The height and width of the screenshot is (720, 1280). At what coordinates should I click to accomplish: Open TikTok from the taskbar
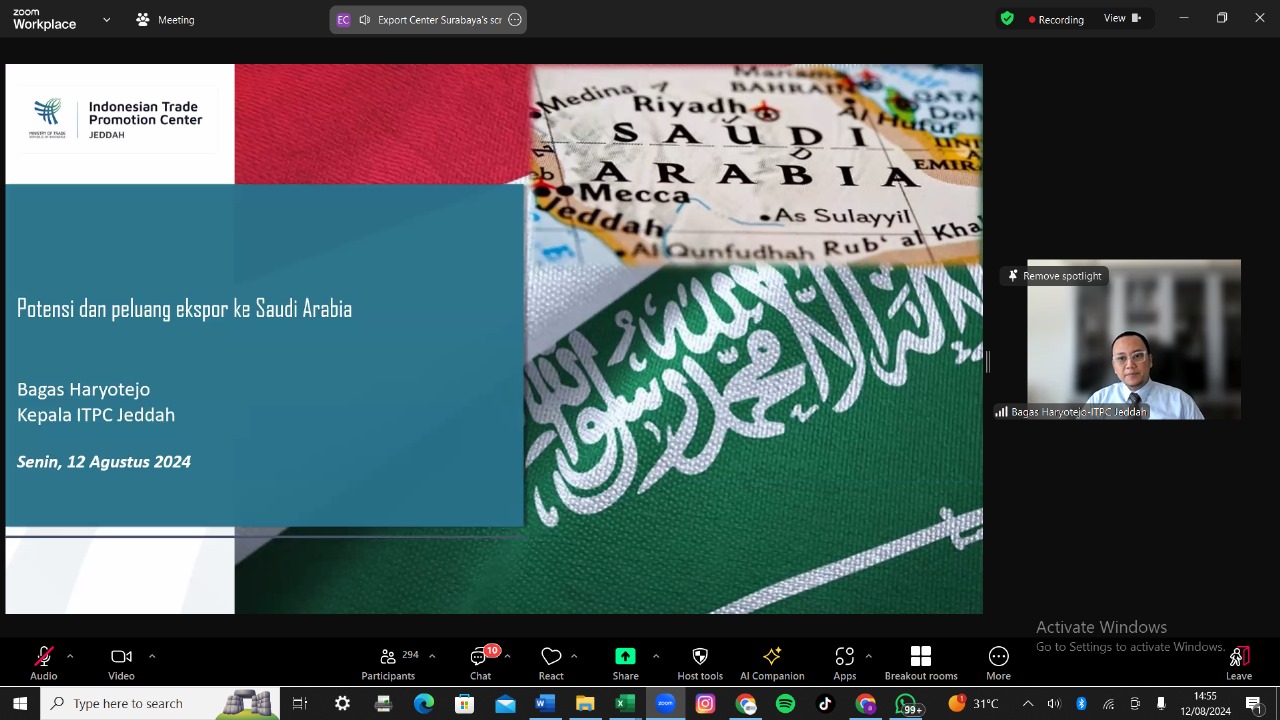coord(825,703)
